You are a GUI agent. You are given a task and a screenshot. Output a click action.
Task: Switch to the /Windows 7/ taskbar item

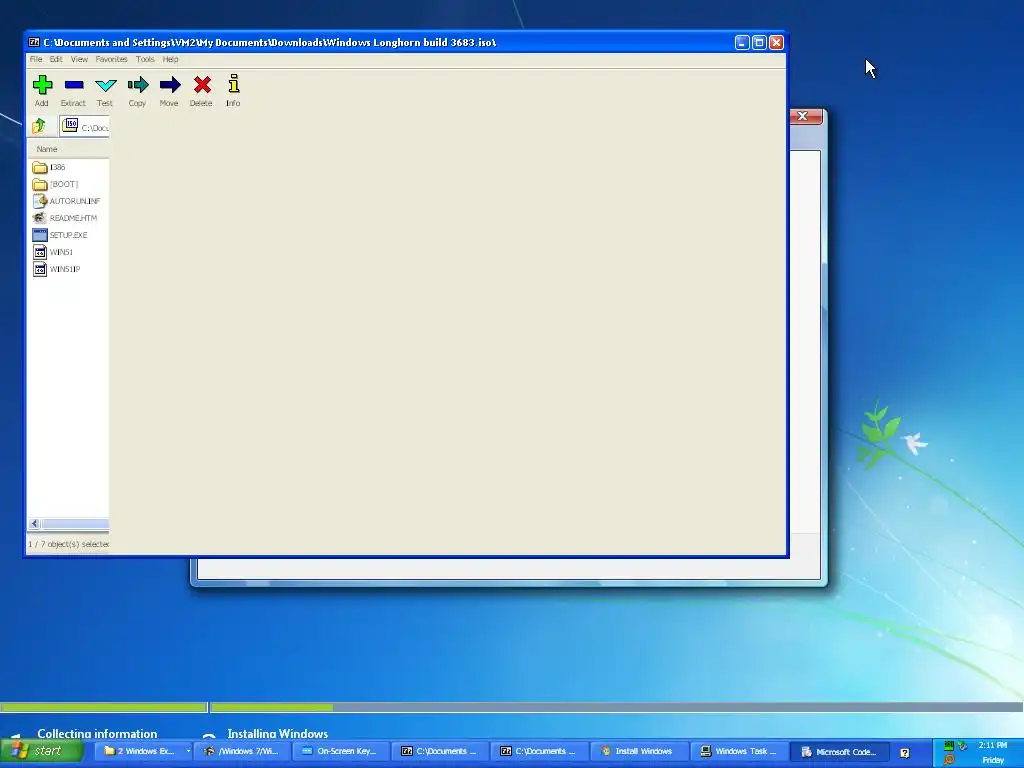[x=242, y=752]
